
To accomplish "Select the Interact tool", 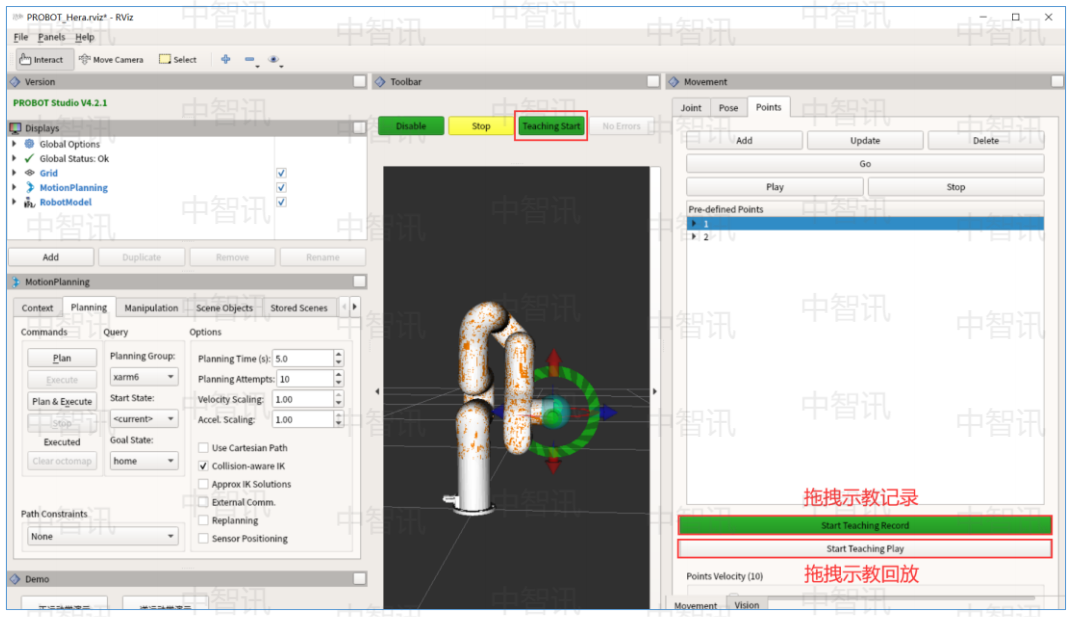I will [x=42, y=59].
